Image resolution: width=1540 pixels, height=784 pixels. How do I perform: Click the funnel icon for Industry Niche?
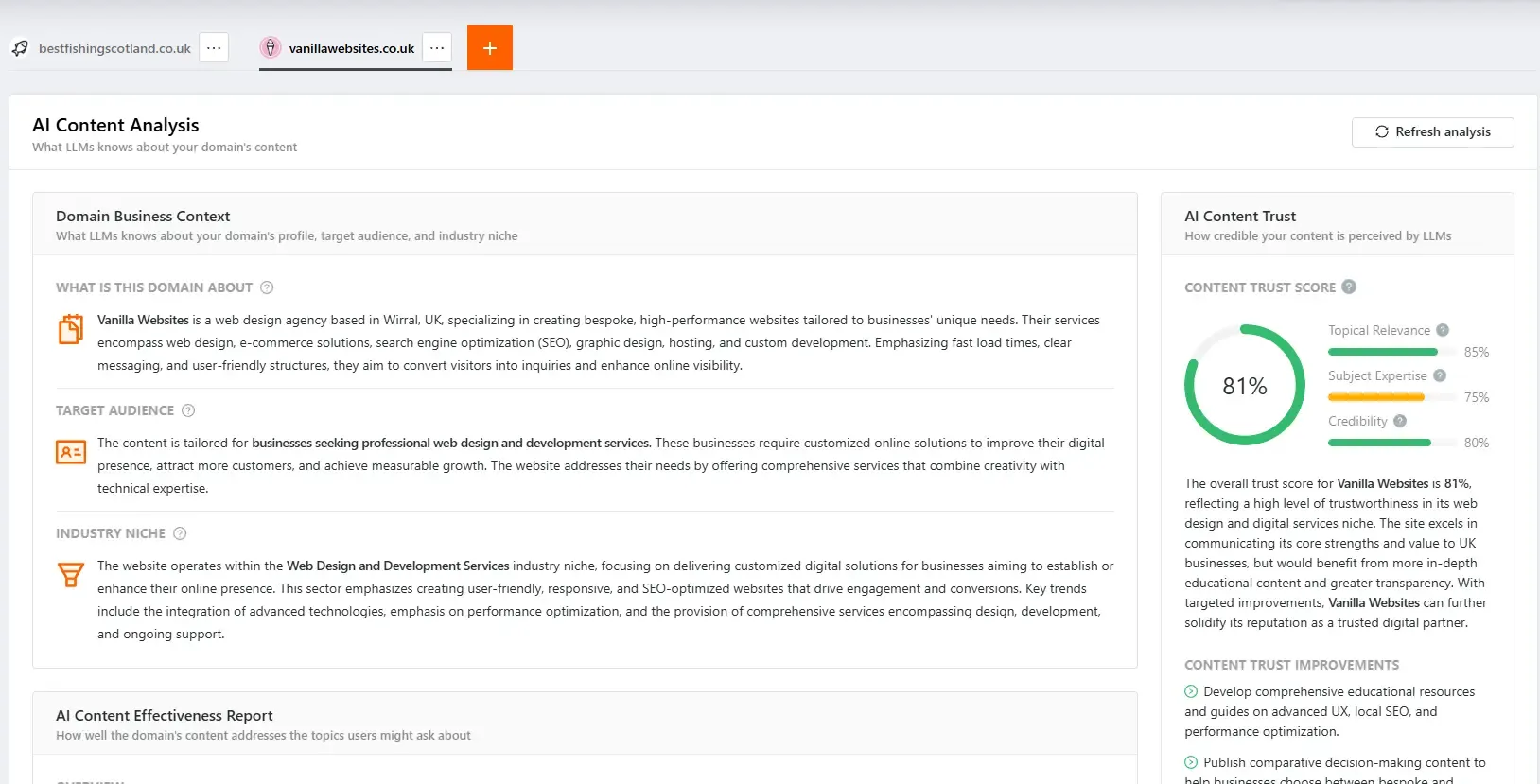70,575
